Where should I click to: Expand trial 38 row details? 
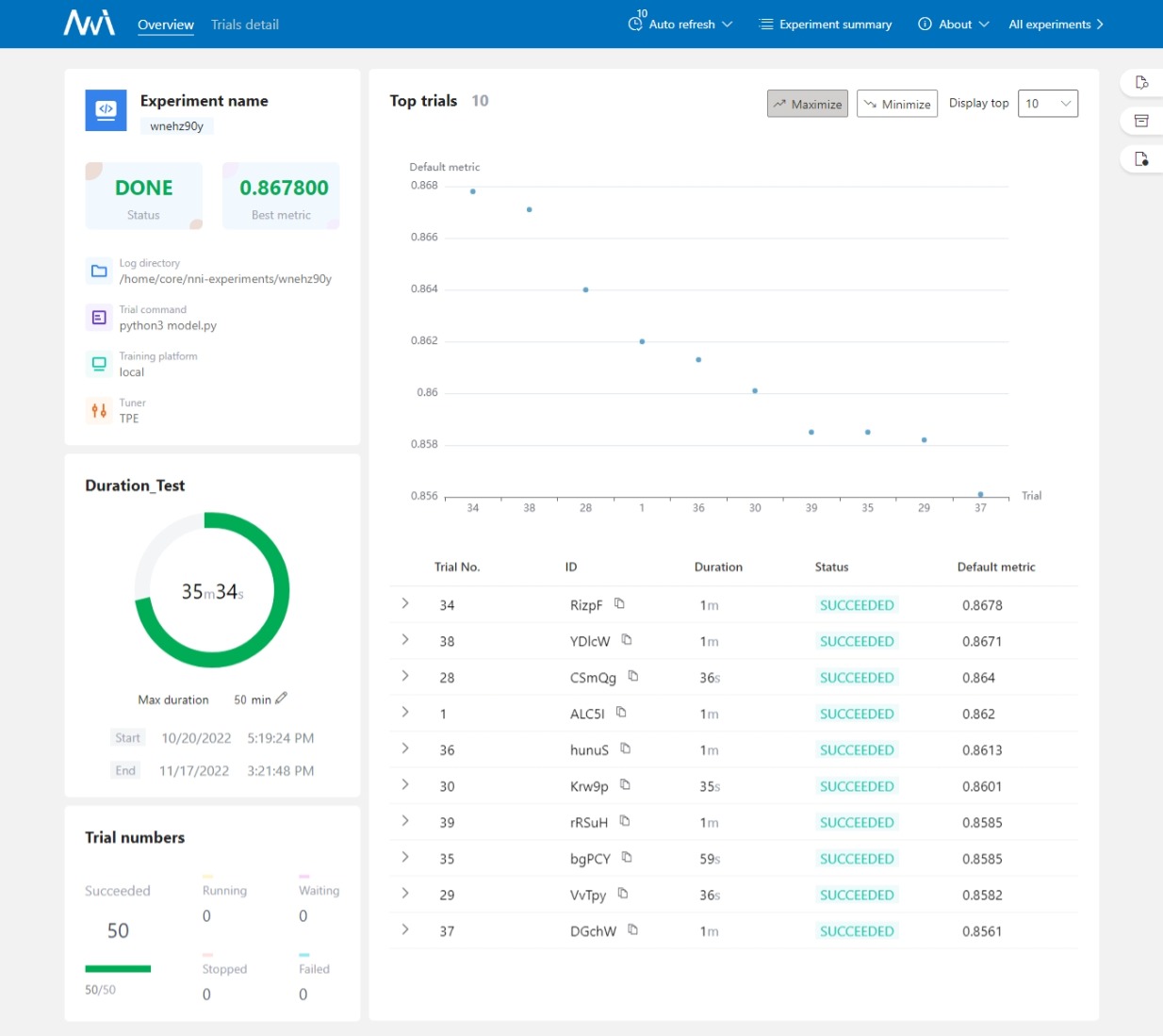(x=405, y=640)
